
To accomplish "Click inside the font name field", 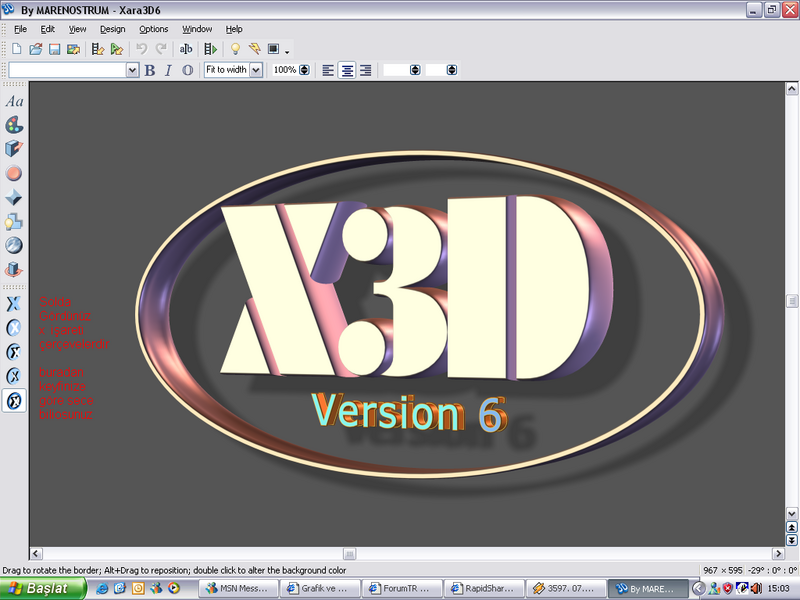I will (67, 70).
